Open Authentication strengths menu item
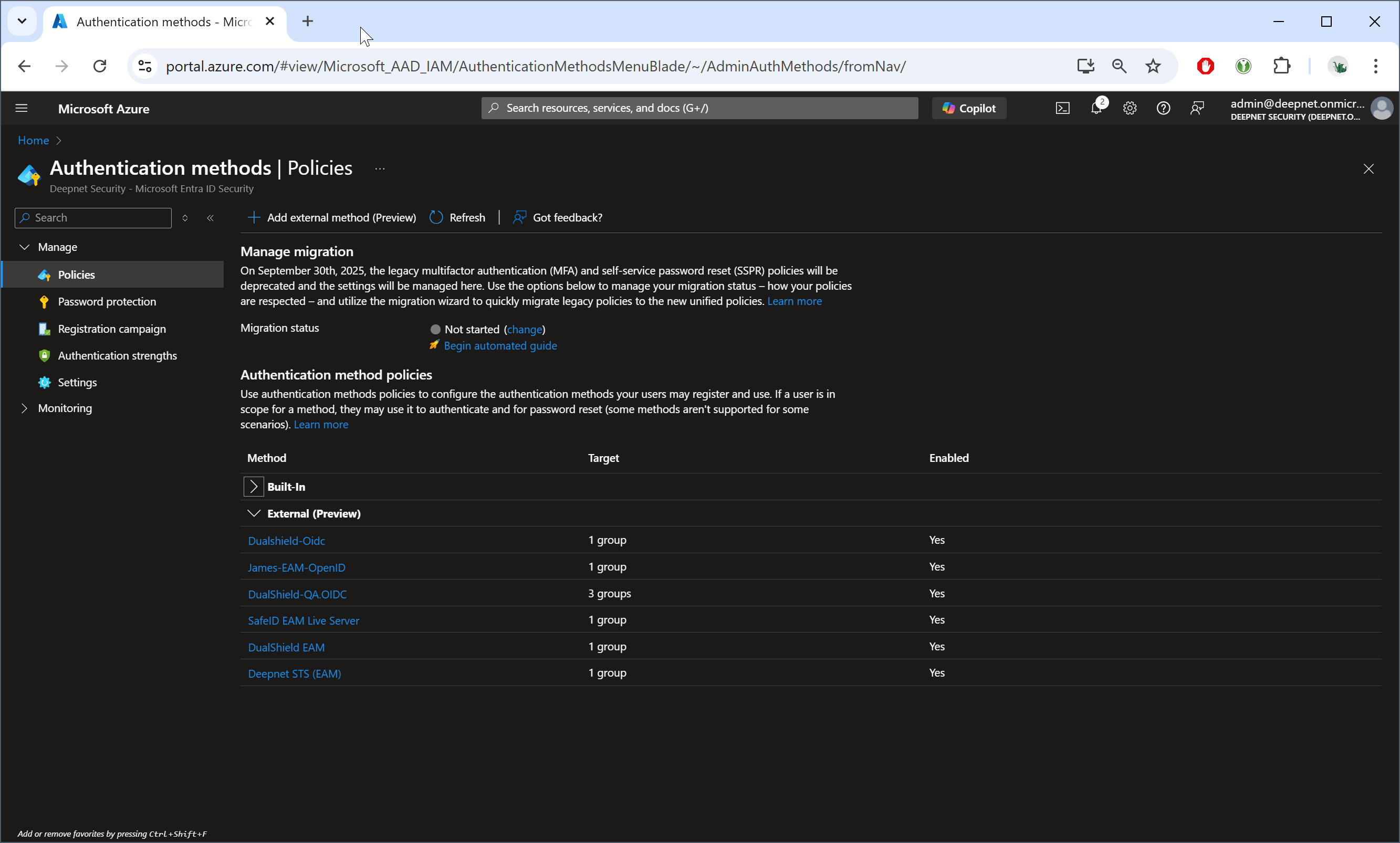This screenshot has width=1400, height=843. coord(117,355)
